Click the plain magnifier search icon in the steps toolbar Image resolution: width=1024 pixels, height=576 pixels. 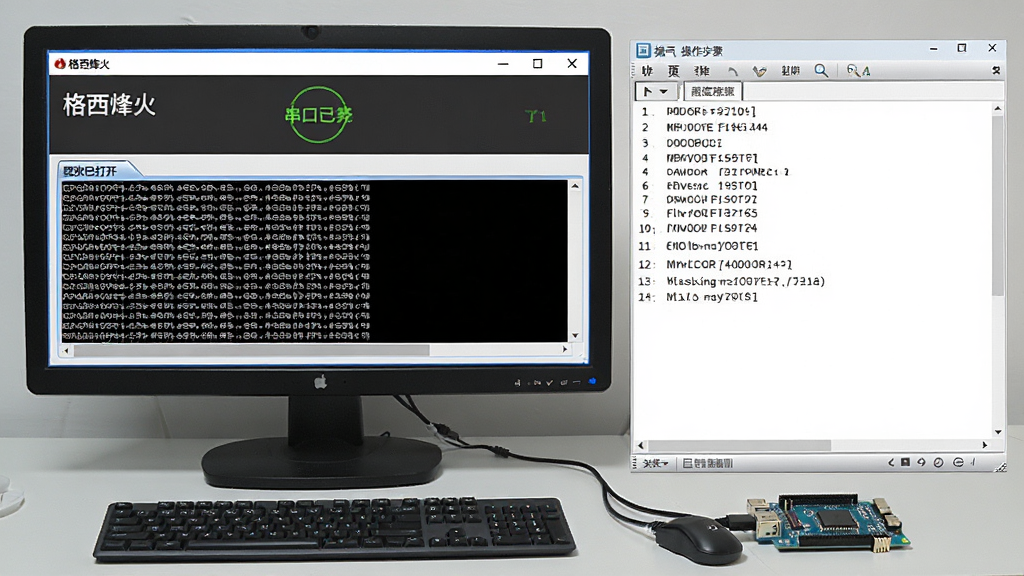tap(821, 71)
